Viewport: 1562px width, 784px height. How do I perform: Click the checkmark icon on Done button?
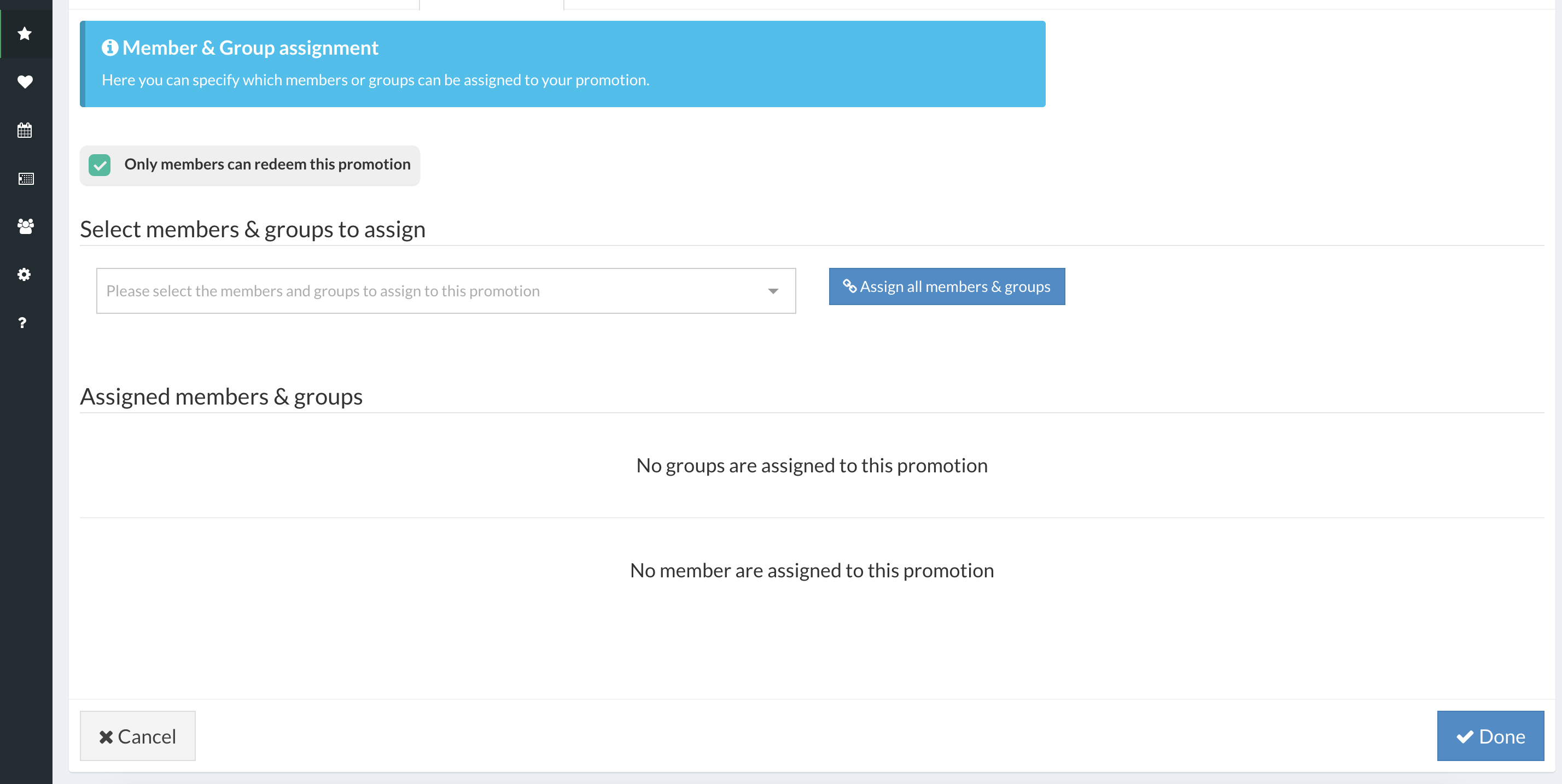point(1465,736)
